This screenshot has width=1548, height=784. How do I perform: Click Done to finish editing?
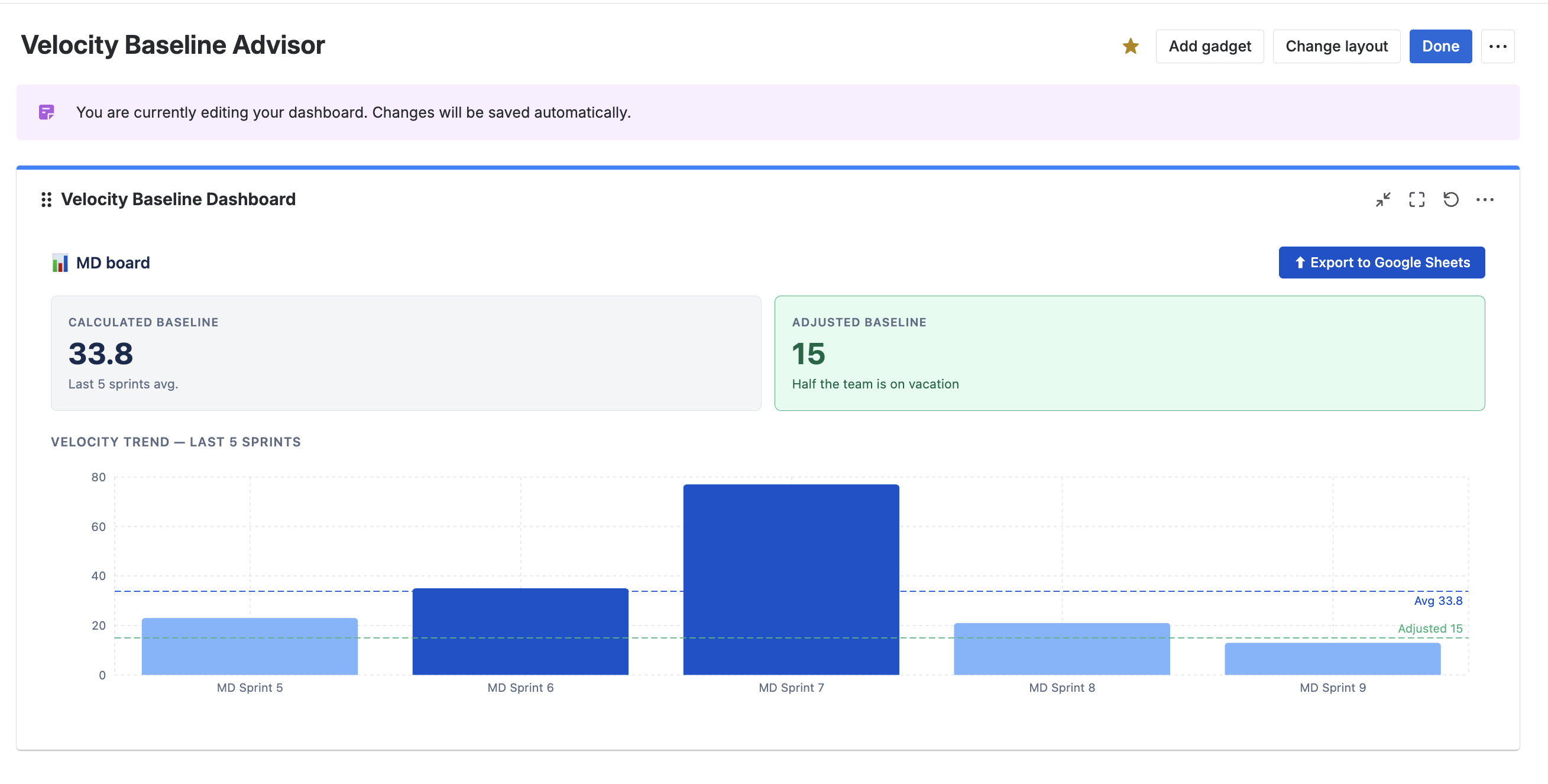click(1440, 46)
